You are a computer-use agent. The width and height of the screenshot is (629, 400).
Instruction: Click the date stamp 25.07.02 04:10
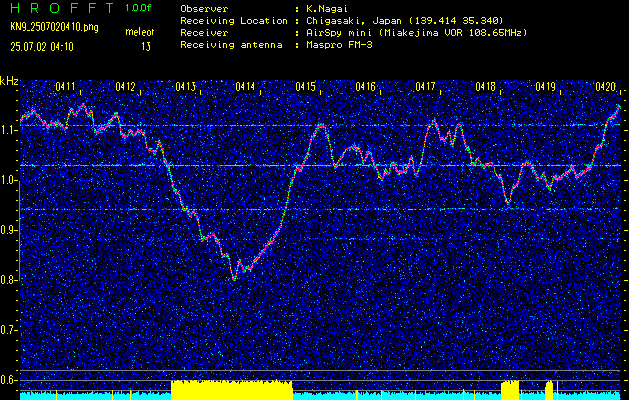[42, 47]
